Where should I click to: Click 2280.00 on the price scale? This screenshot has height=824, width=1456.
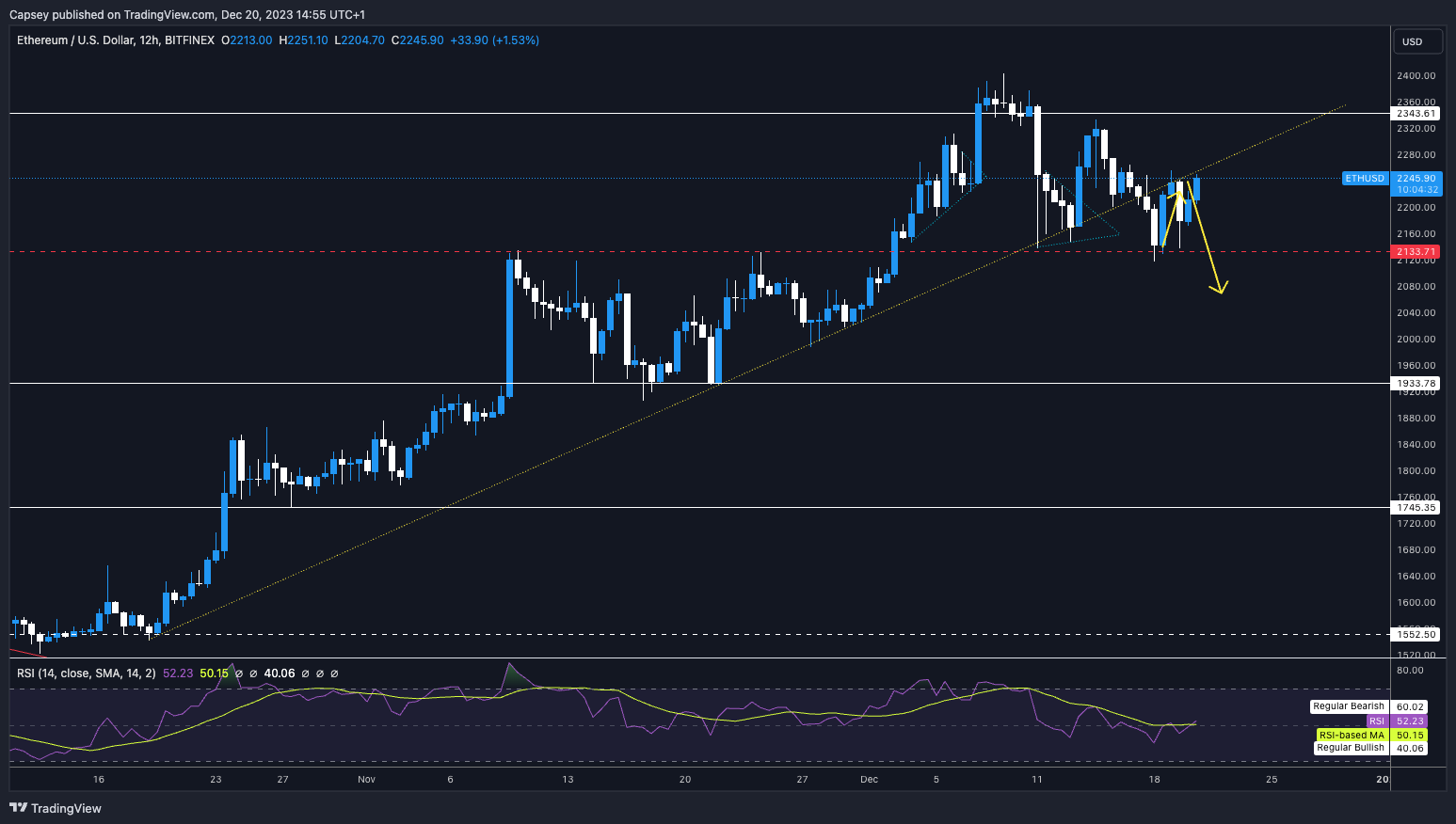click(x=1416, y=154)
